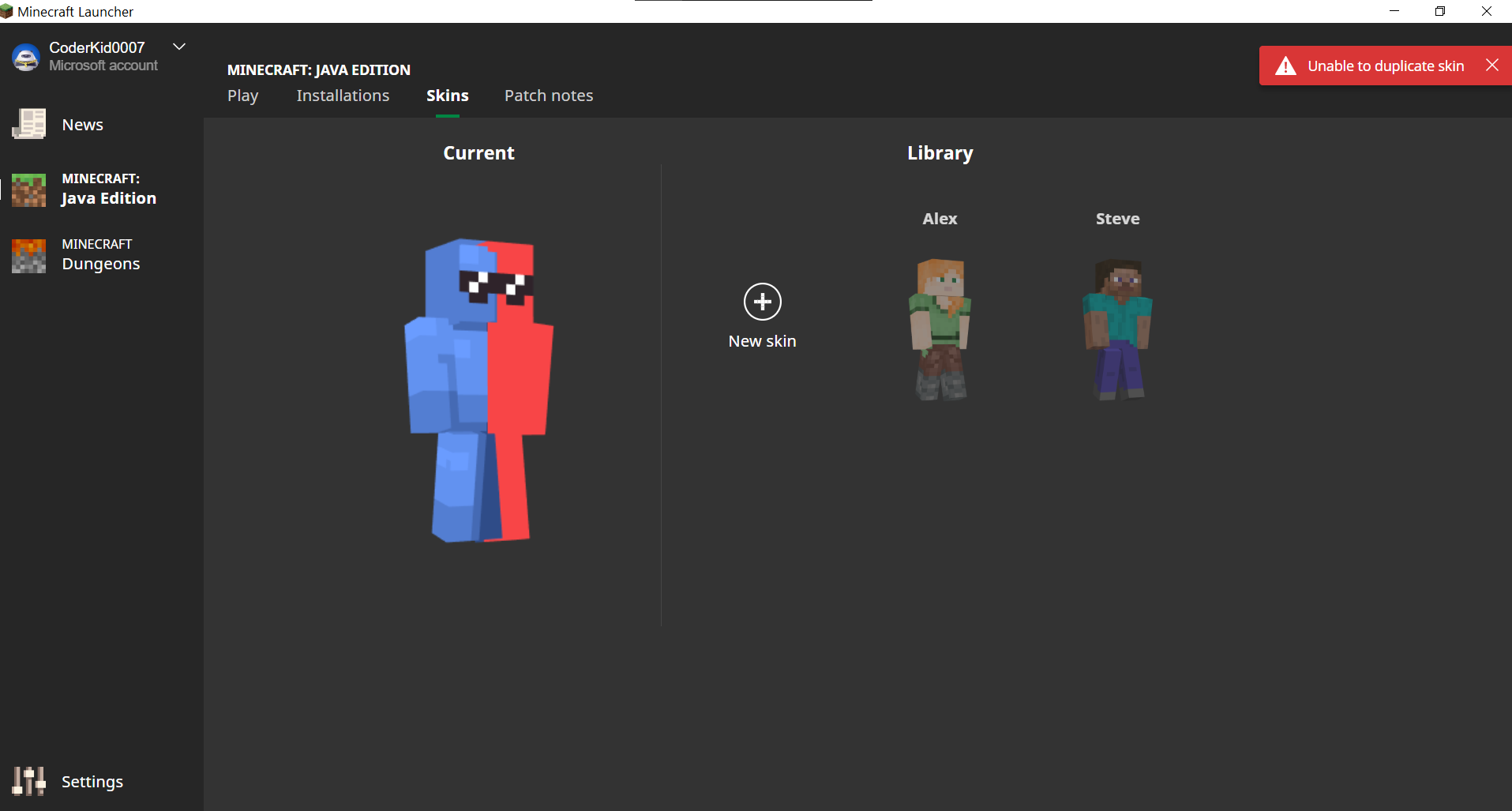1512x811 pixels.
Task: Dismiss the Unable to duplicate skin notification
Action: pyautogui.click(x=1491, y=66)
